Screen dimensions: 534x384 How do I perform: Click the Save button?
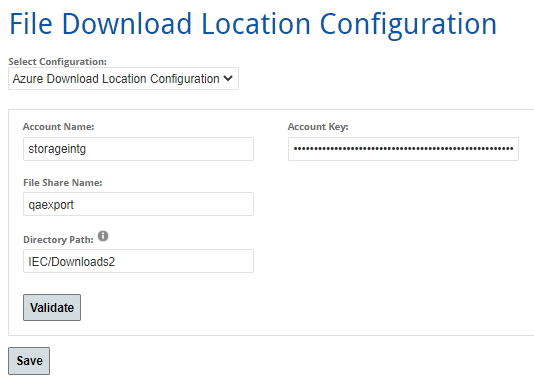[29, 361]
